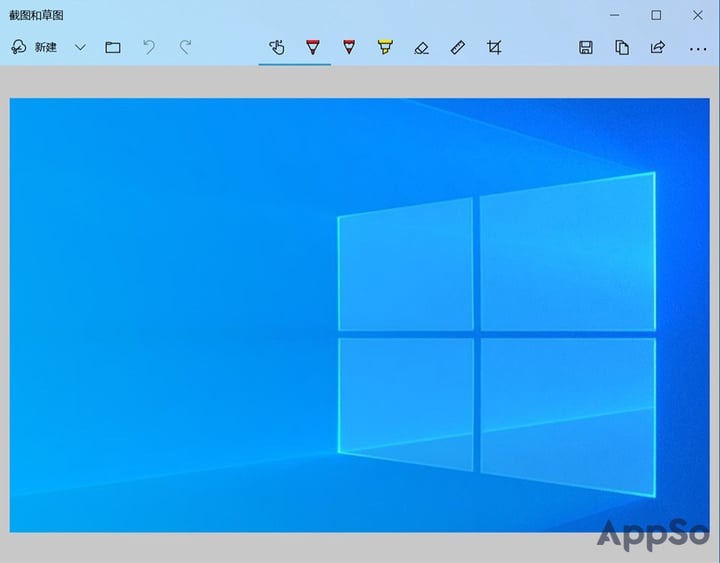Undo the last annotation
Image resolution: width=720 pixels, height=563 pixels.
[x=149, y=47]
